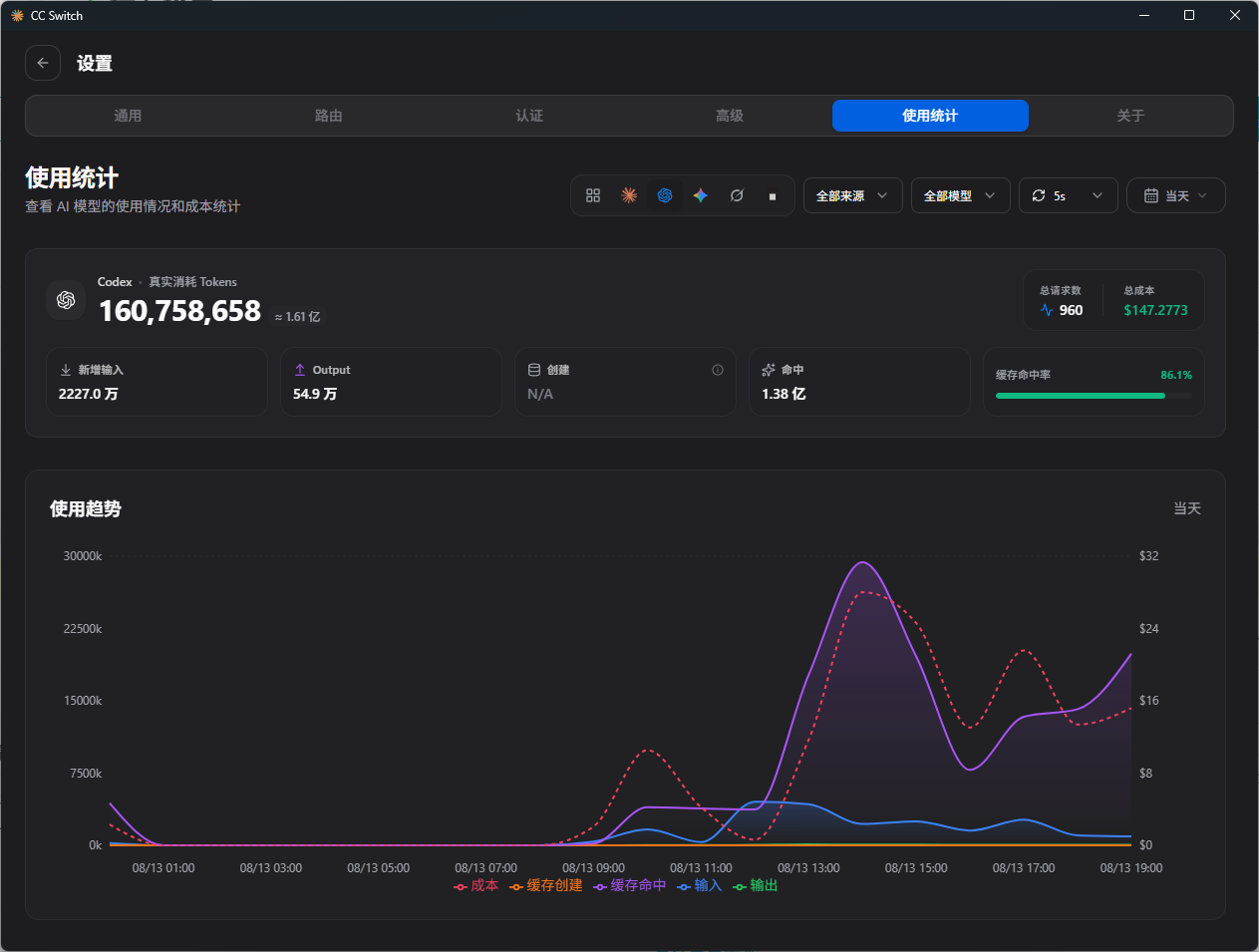Click the info icon in 创建 card
Screen dimensions: 1259x952
[x=718, y=370]
